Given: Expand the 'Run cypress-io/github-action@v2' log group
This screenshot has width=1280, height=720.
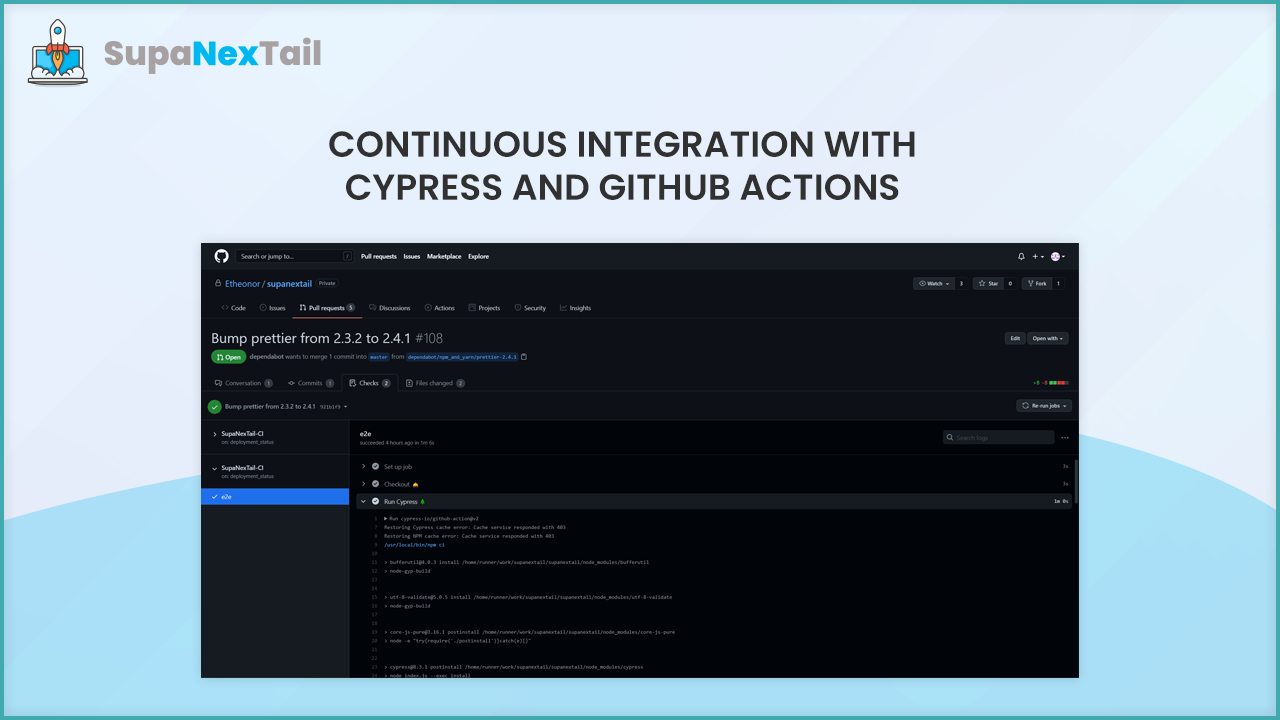Looking at the screenshot, I should [432, 518].
